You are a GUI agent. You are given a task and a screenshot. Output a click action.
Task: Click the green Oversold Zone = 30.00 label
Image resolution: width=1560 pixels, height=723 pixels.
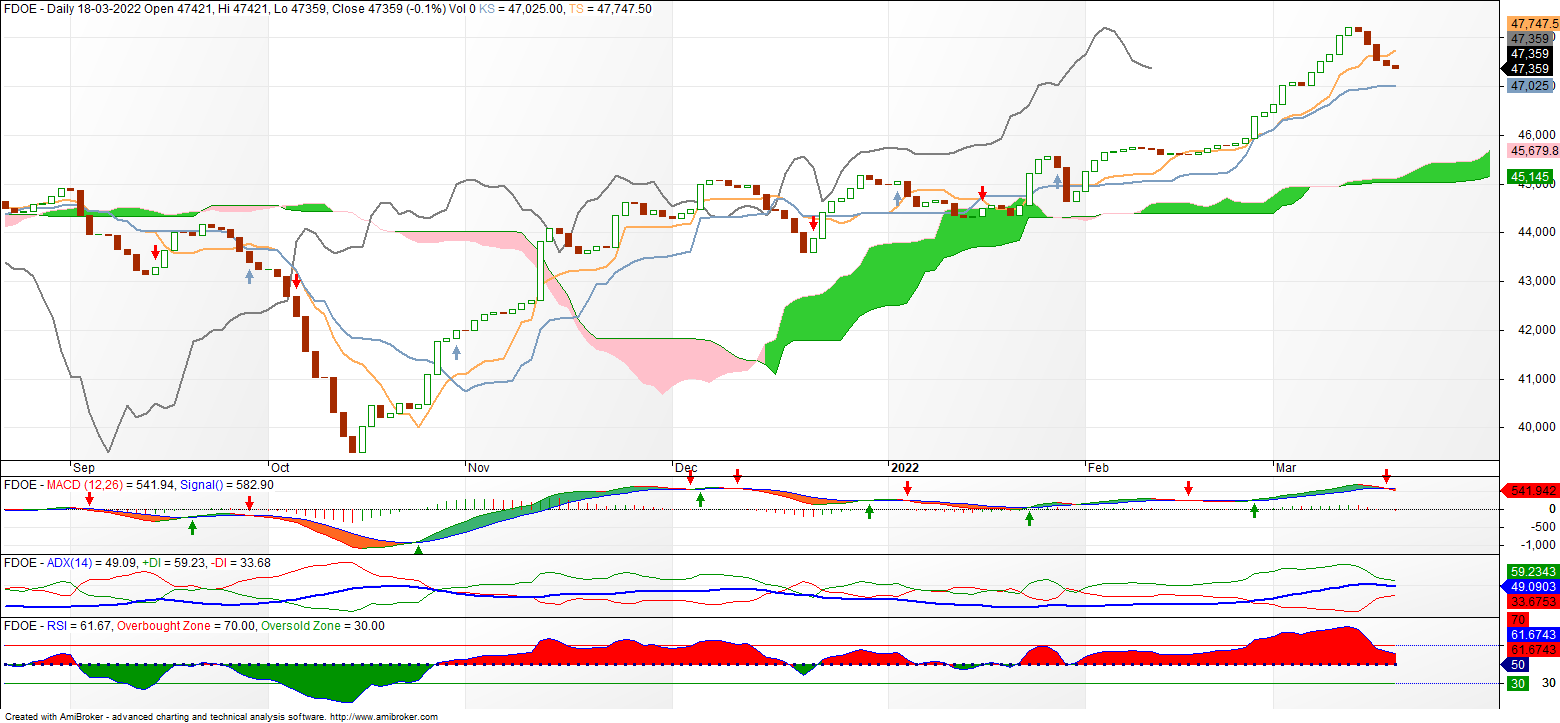tap(323, 626)
